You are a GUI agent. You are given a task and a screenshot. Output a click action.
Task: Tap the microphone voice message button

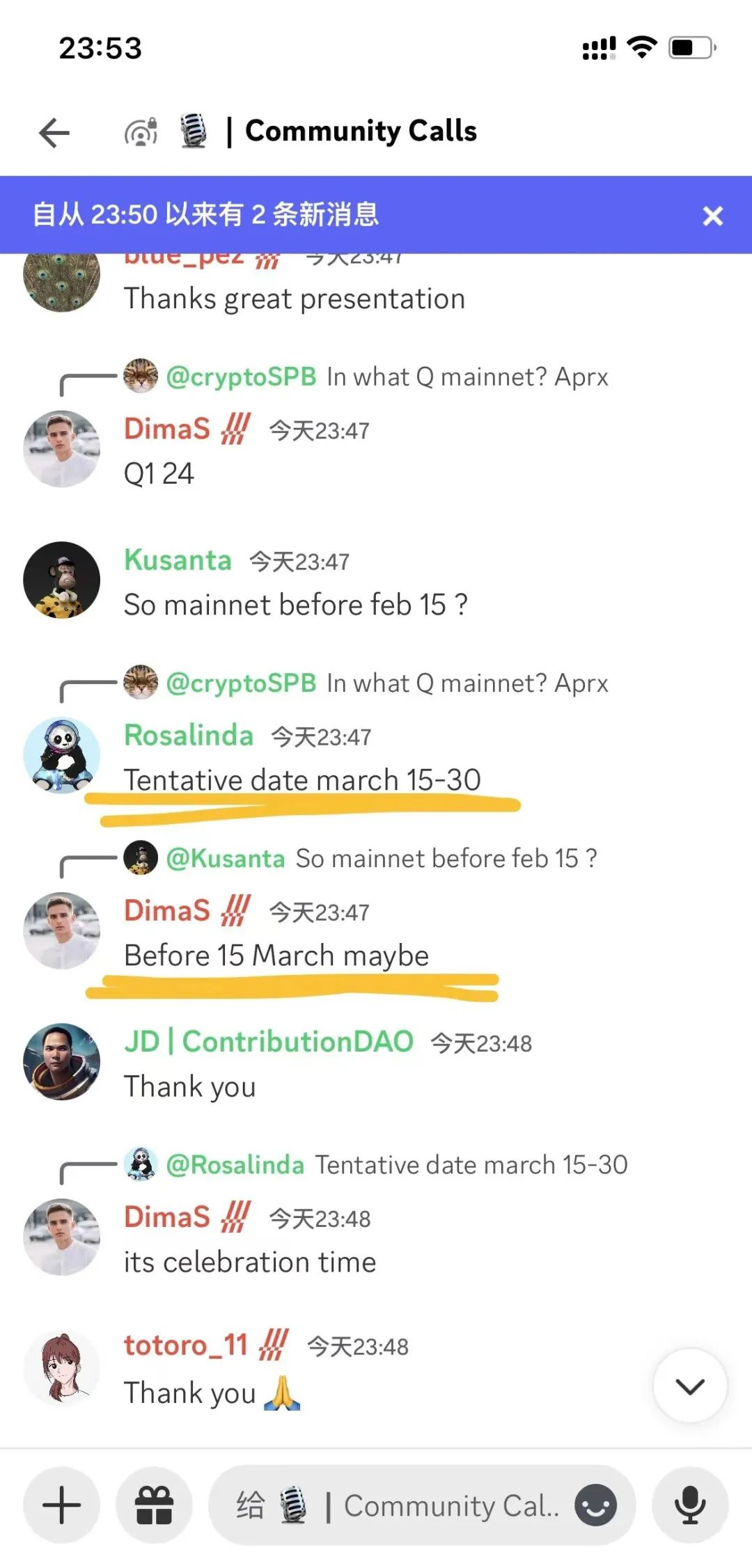pyautogui.click(x=690, y=1505)
